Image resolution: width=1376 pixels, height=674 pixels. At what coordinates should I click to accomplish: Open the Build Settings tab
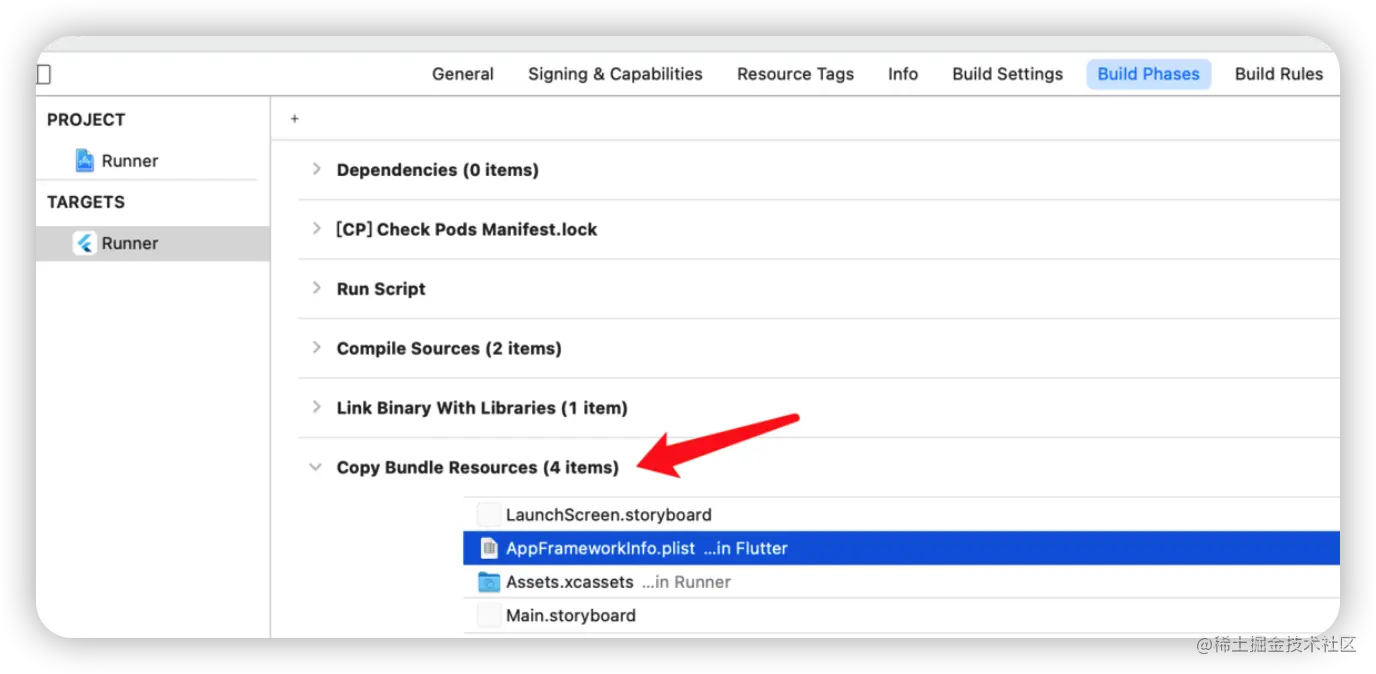[x=1007, y=74]
